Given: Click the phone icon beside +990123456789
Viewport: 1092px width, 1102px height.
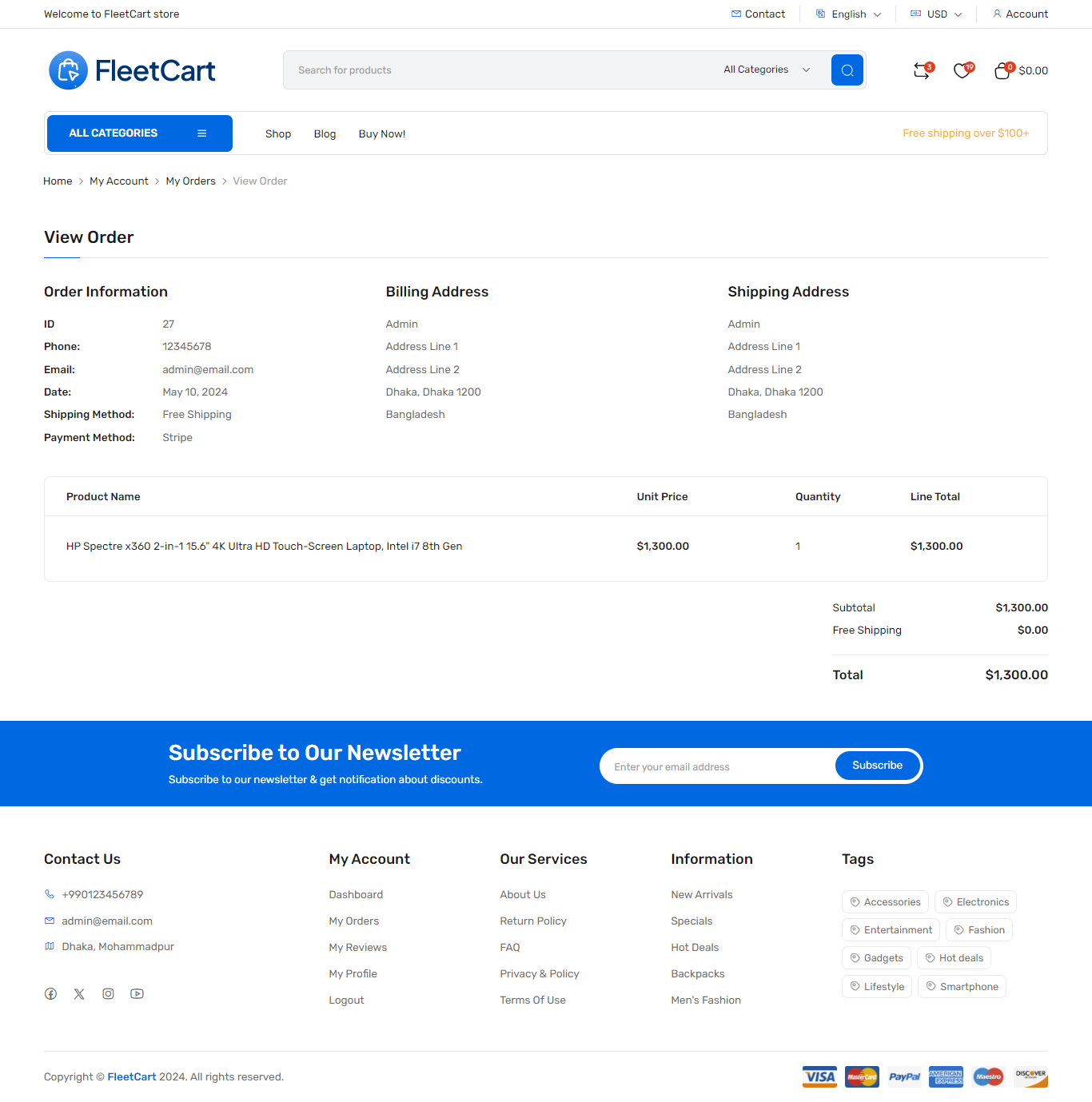Looking at the screenshot, I should pyautogui.click(x=50, y=894).
